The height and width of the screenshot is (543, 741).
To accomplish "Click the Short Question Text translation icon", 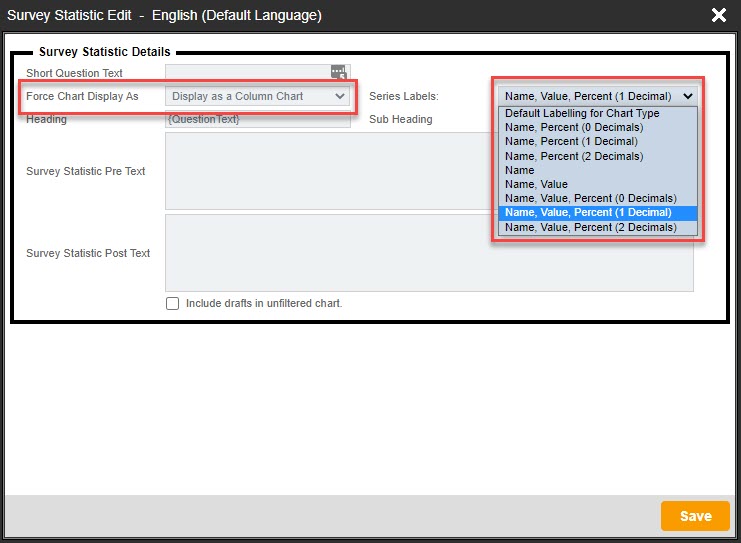I will pos(339,73).
